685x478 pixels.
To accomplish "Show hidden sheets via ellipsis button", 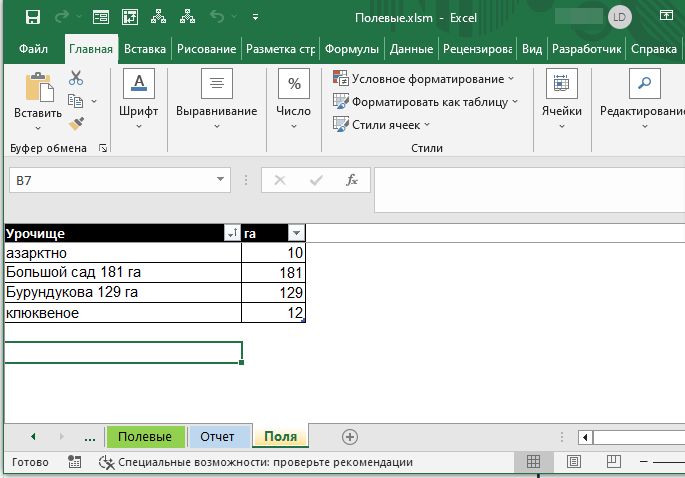I will [x=90, y=437].
